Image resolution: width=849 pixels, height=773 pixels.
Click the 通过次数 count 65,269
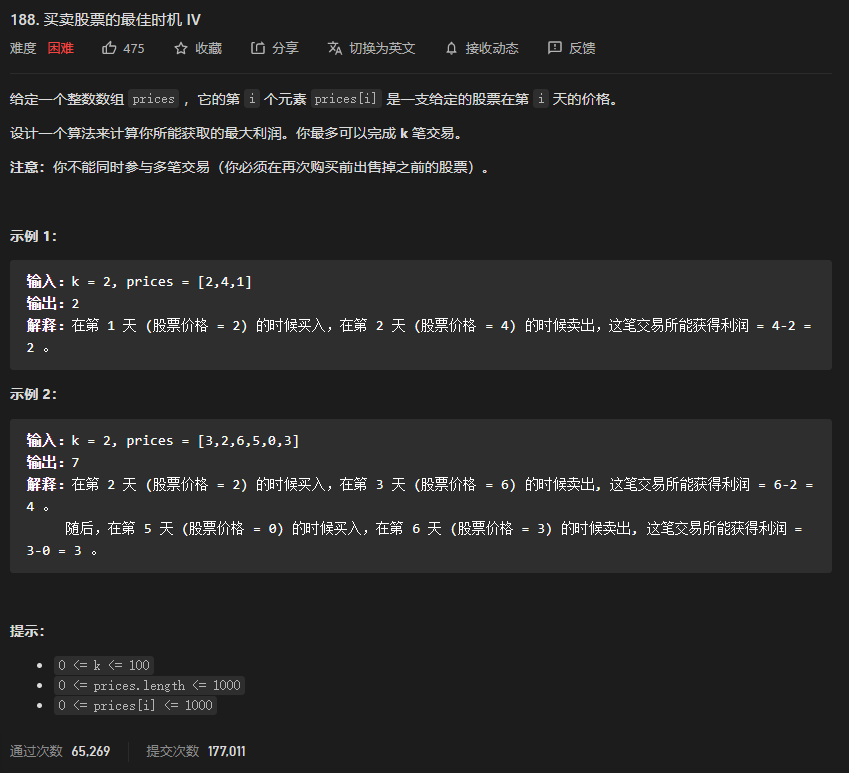(x=90, y=751)
